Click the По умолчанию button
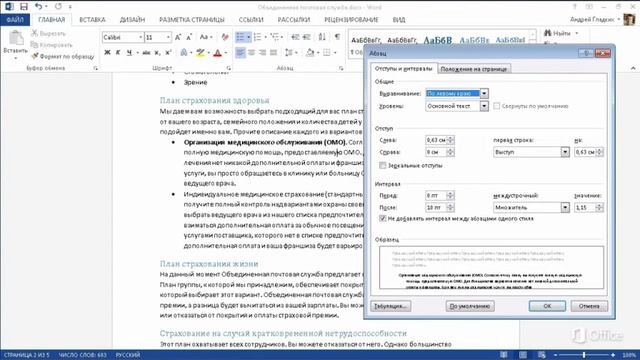The height and width of the screenshot is (360, 640). tap(470, 306)
